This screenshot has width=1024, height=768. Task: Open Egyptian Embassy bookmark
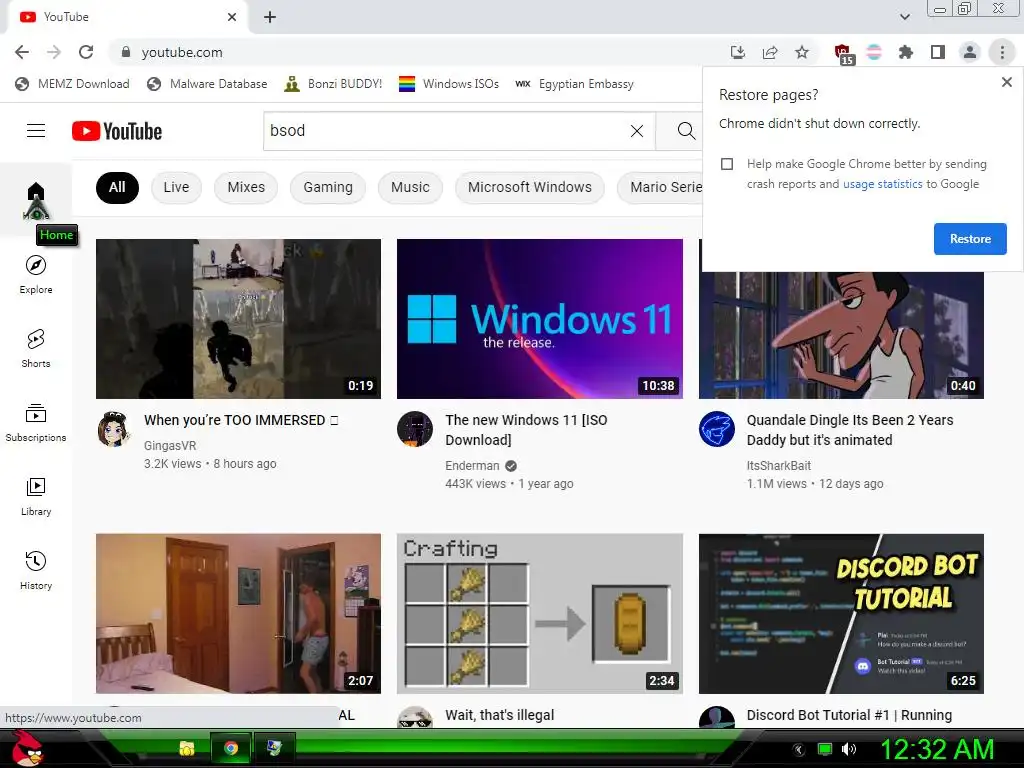tap(575, 84)
